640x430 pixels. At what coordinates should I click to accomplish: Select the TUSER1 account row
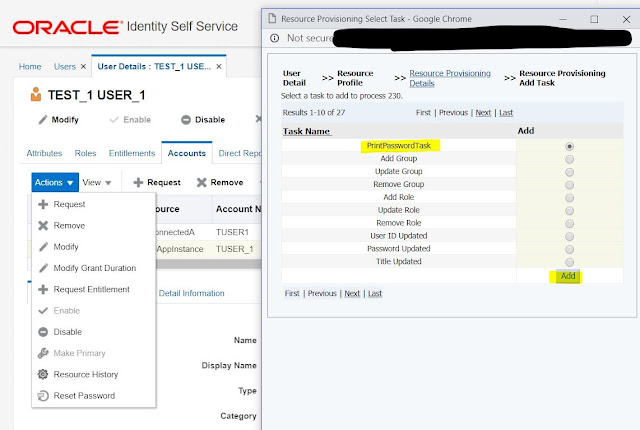coord(208,232)
